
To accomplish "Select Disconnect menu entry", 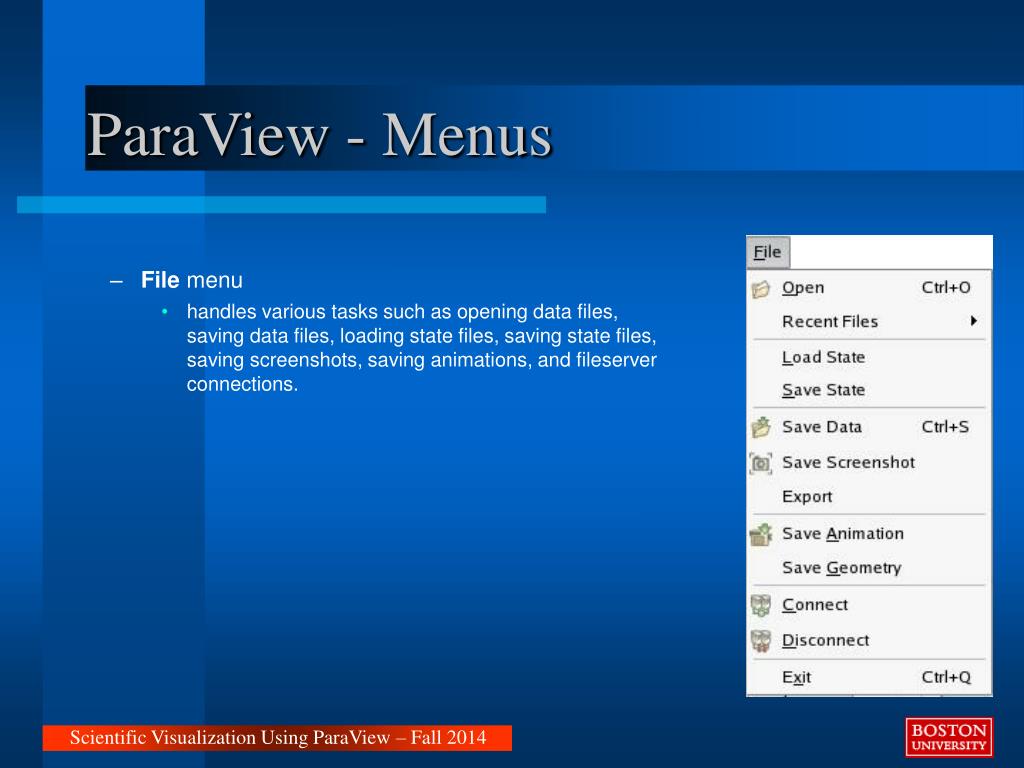I will (869, 641).
